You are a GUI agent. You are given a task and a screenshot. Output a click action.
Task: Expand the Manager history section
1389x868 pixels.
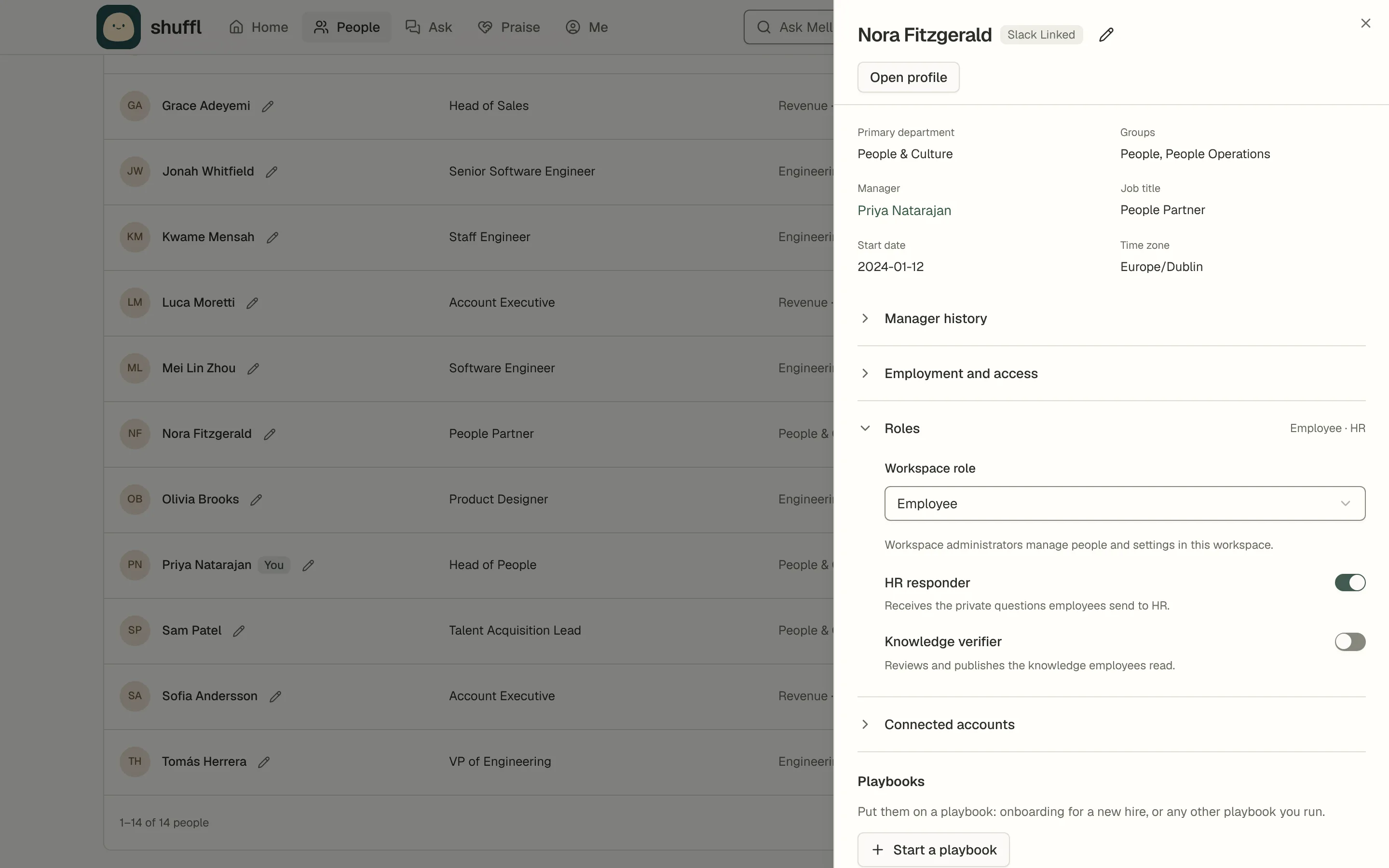[x=1111, y=319]
